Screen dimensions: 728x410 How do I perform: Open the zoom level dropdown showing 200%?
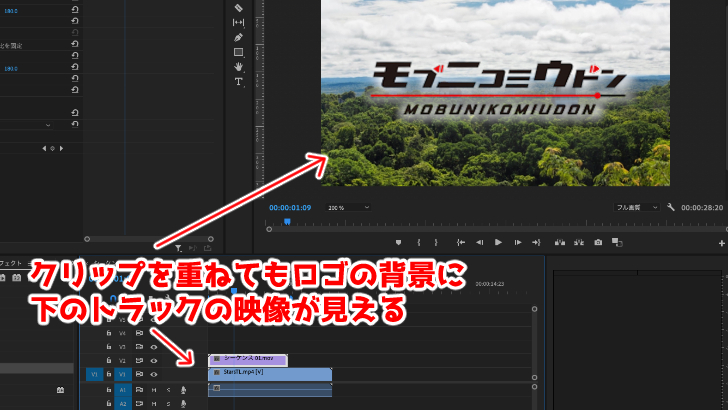[348, 208]
